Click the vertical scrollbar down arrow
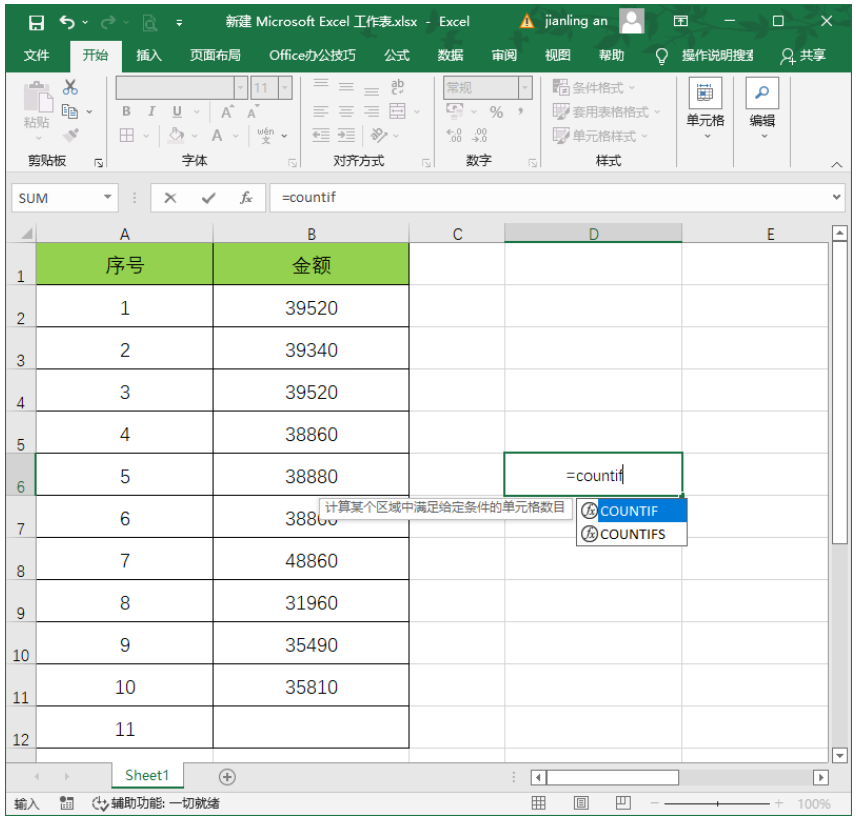856x821 pixels. point(840,755)
